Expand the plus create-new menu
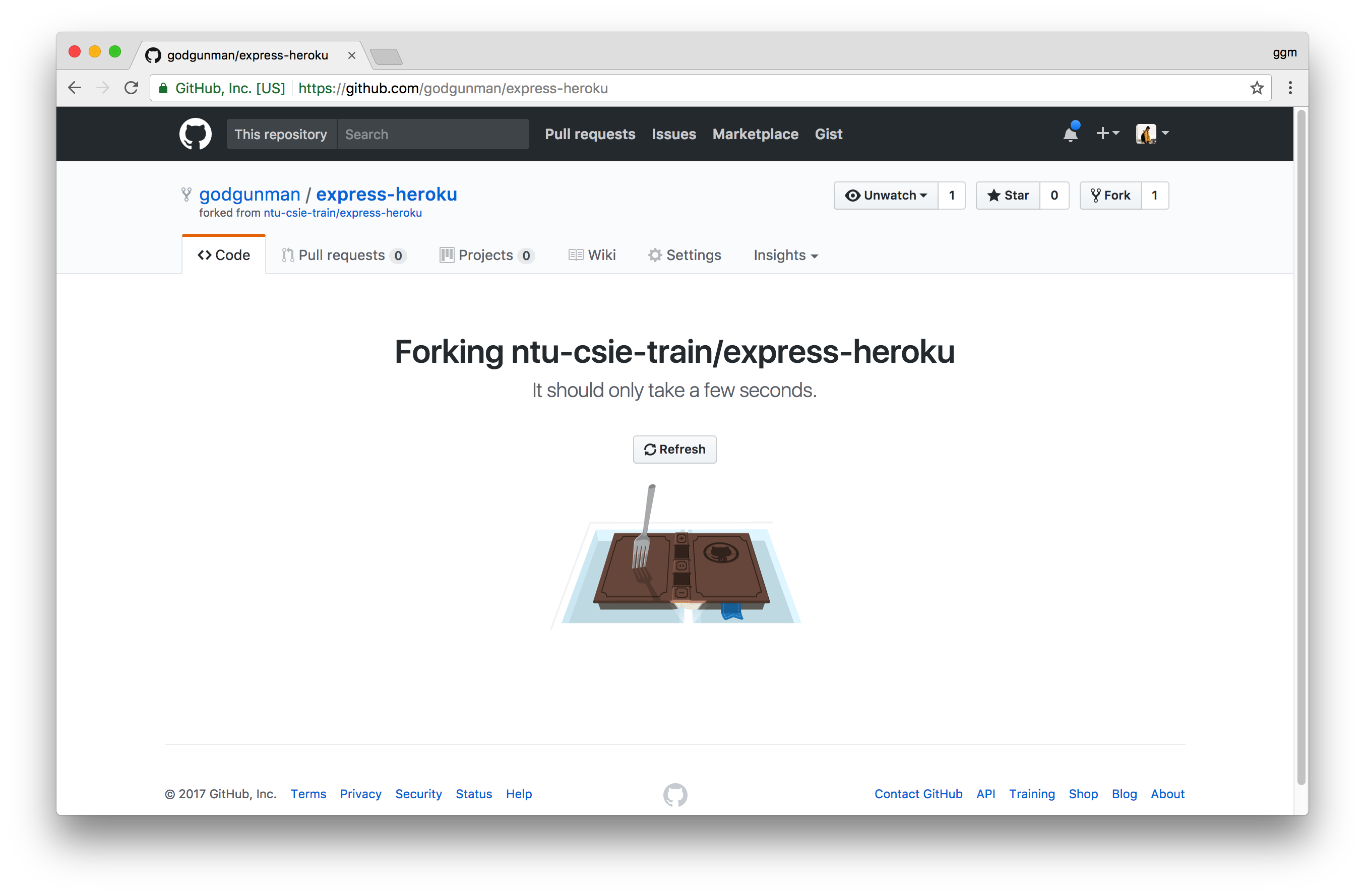Screen dimensions: 1365x896 (x=1107, y=133)
